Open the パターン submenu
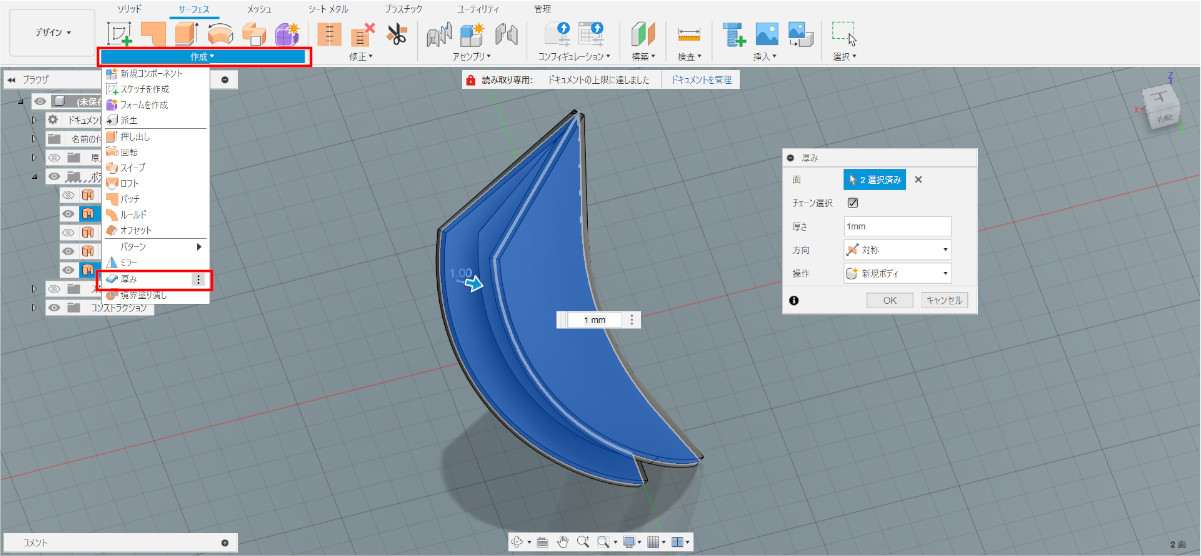Screen dimensions: 1201x556 point(155,246)
